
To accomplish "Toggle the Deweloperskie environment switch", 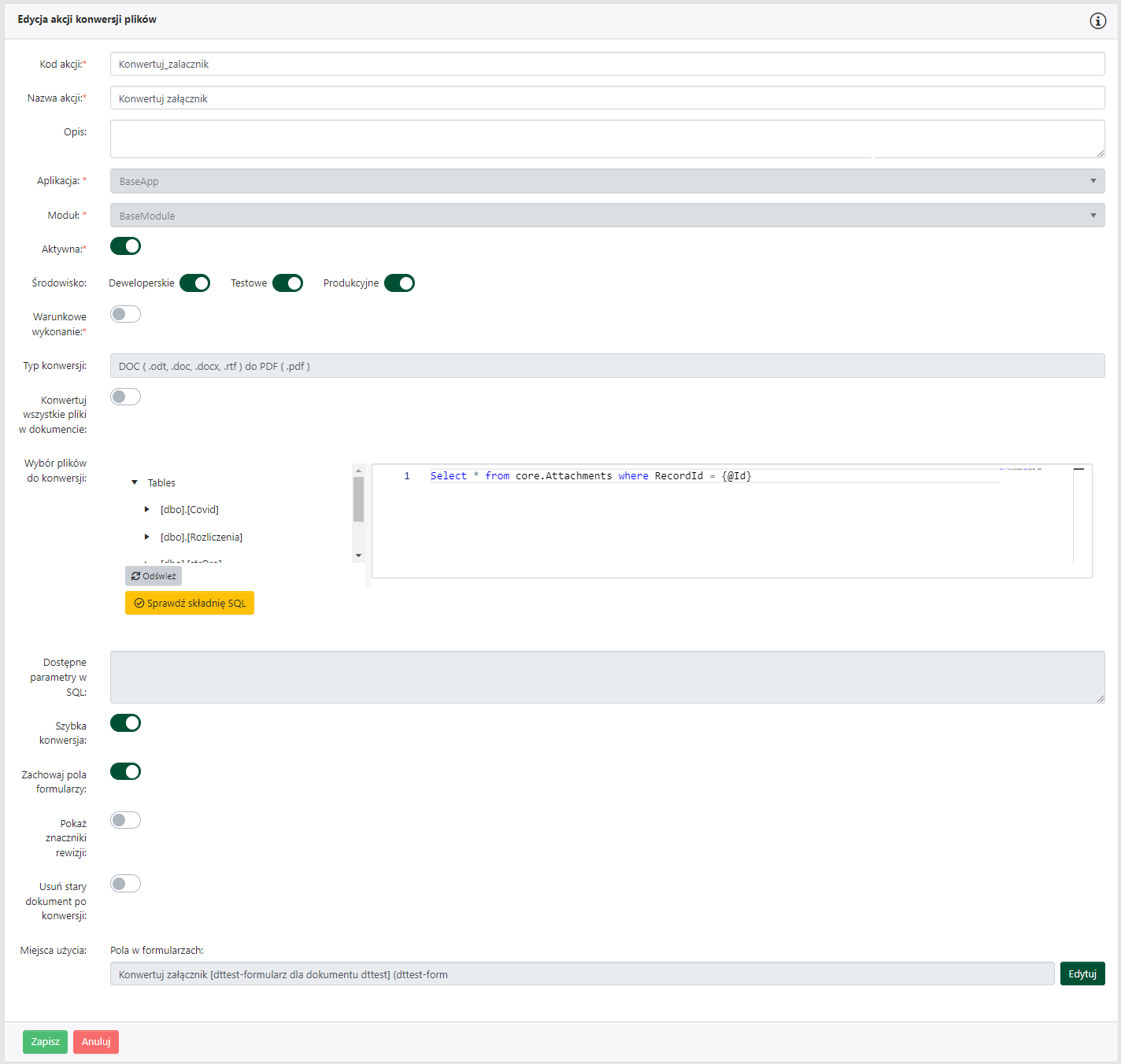I will click(194, 283).
